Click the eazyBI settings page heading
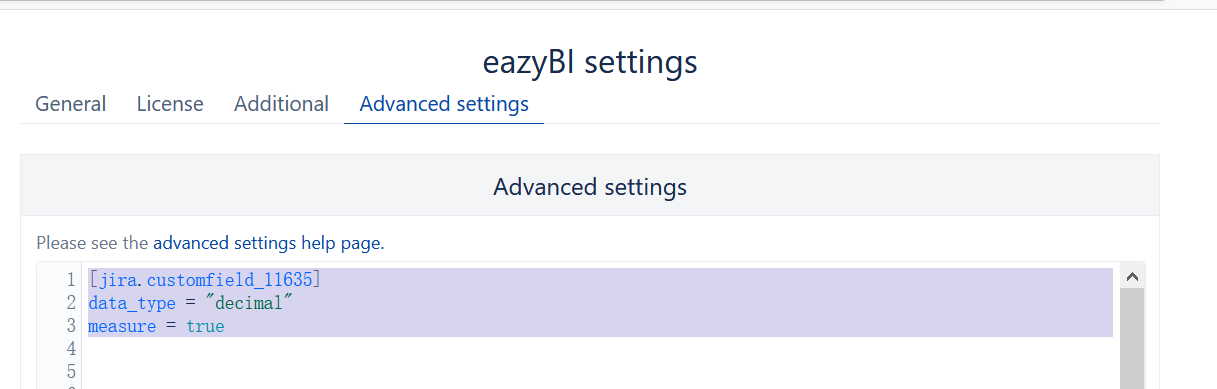Viewport: 1217px width, 389px height. [x=590, y=61]
